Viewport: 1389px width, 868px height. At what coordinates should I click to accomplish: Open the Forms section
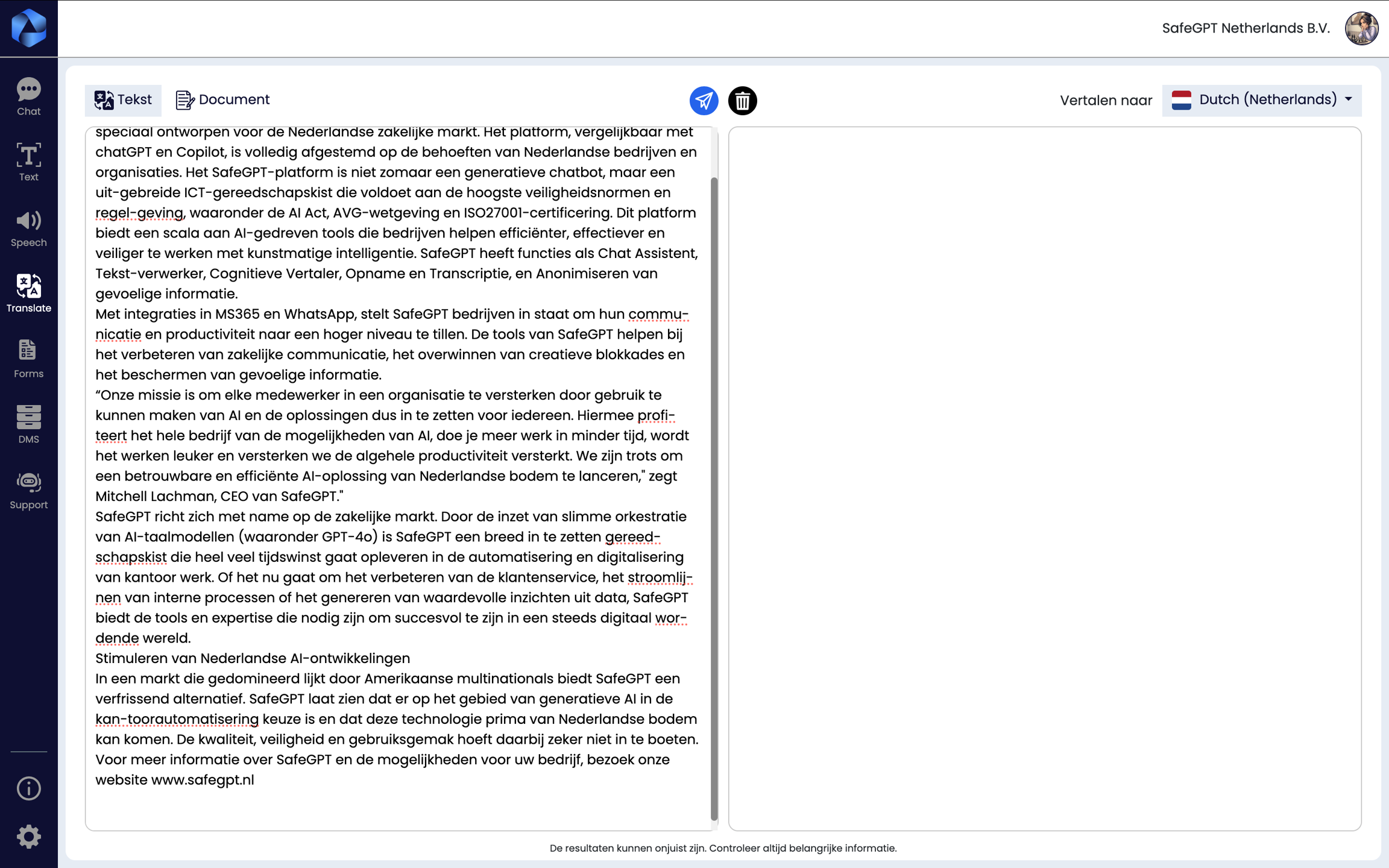tap(28, 359)
